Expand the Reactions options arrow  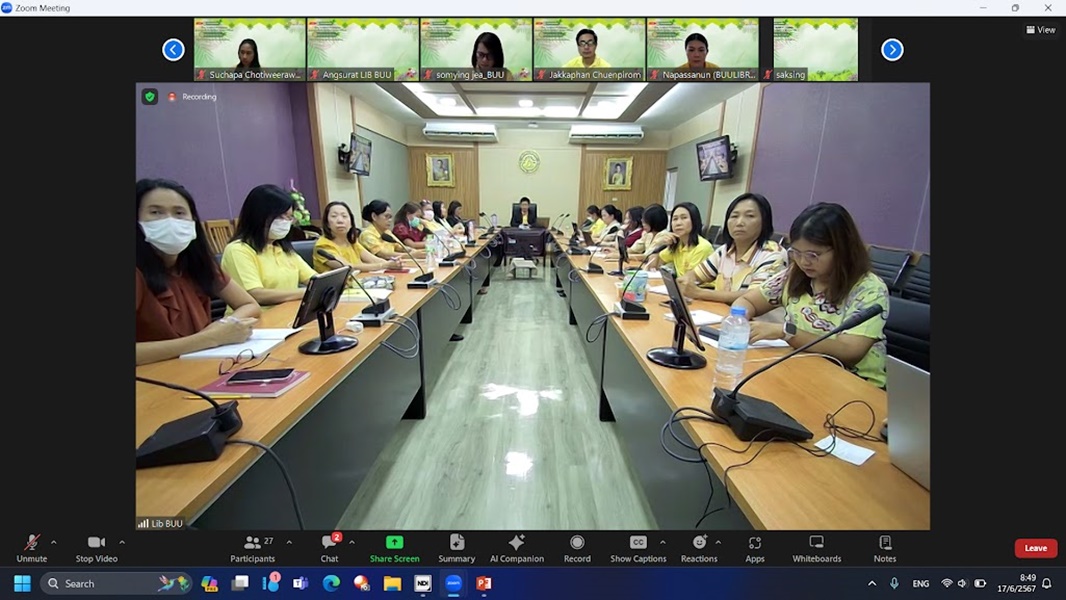coord(718,542)
